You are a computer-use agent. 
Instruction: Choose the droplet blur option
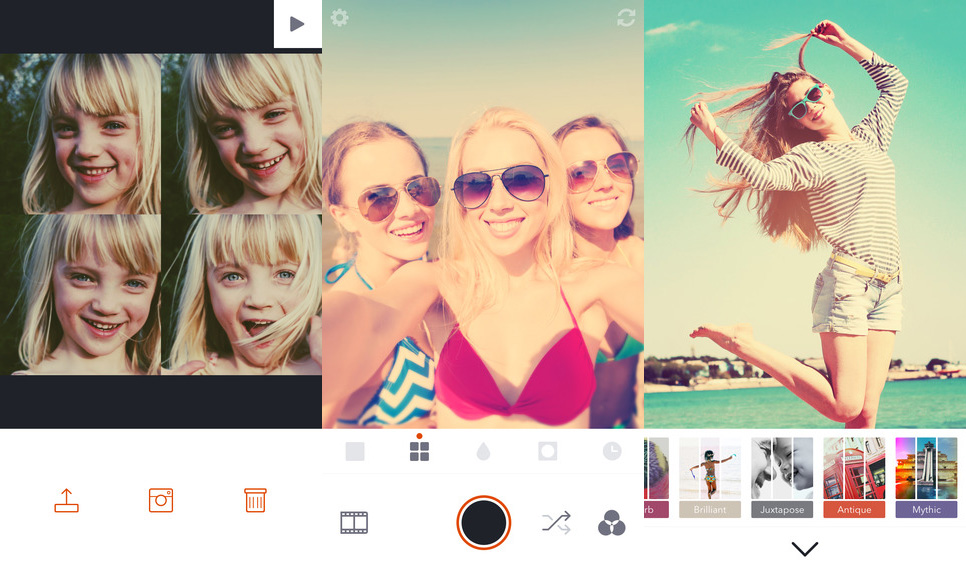(x=484, y=451)
